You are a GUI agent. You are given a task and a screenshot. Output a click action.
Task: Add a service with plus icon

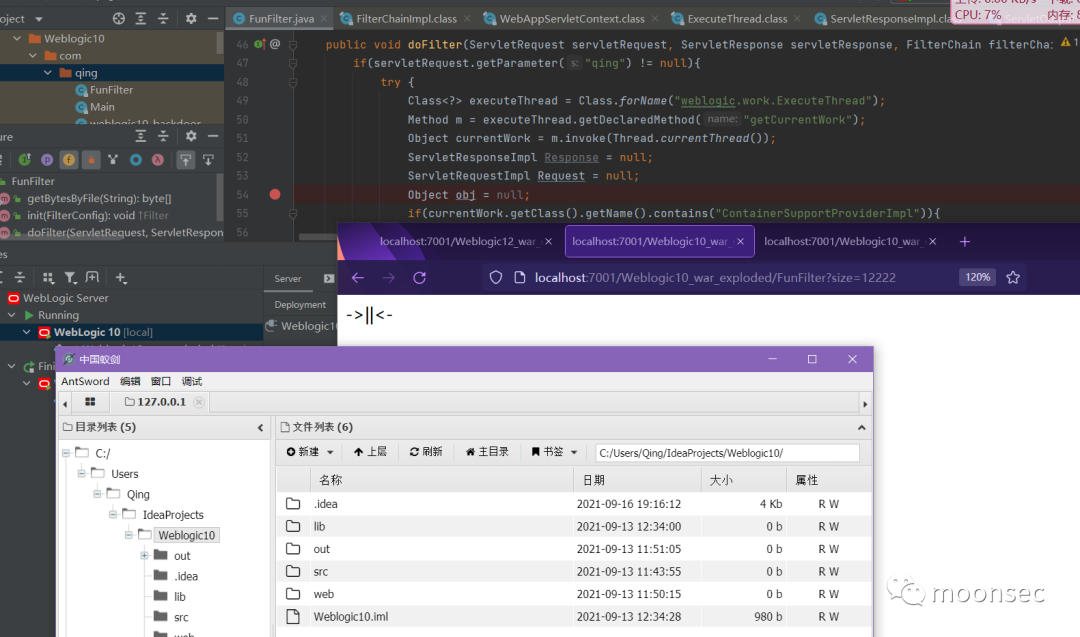[121, 278]
